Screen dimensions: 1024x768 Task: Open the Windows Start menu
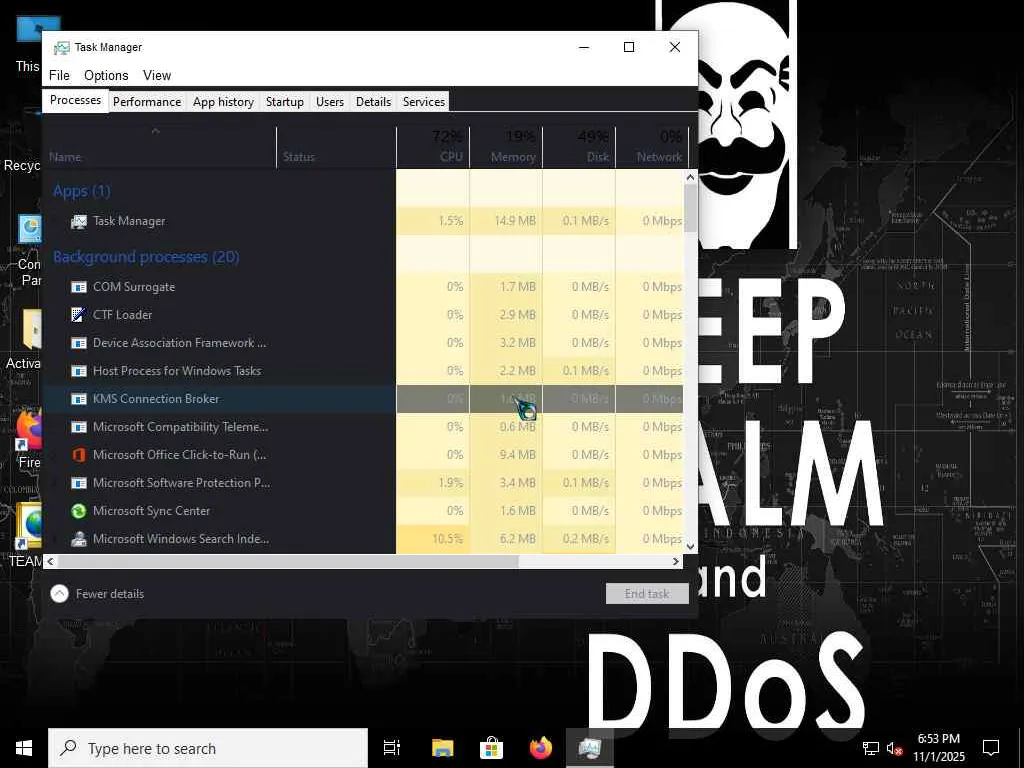[24, 748]
